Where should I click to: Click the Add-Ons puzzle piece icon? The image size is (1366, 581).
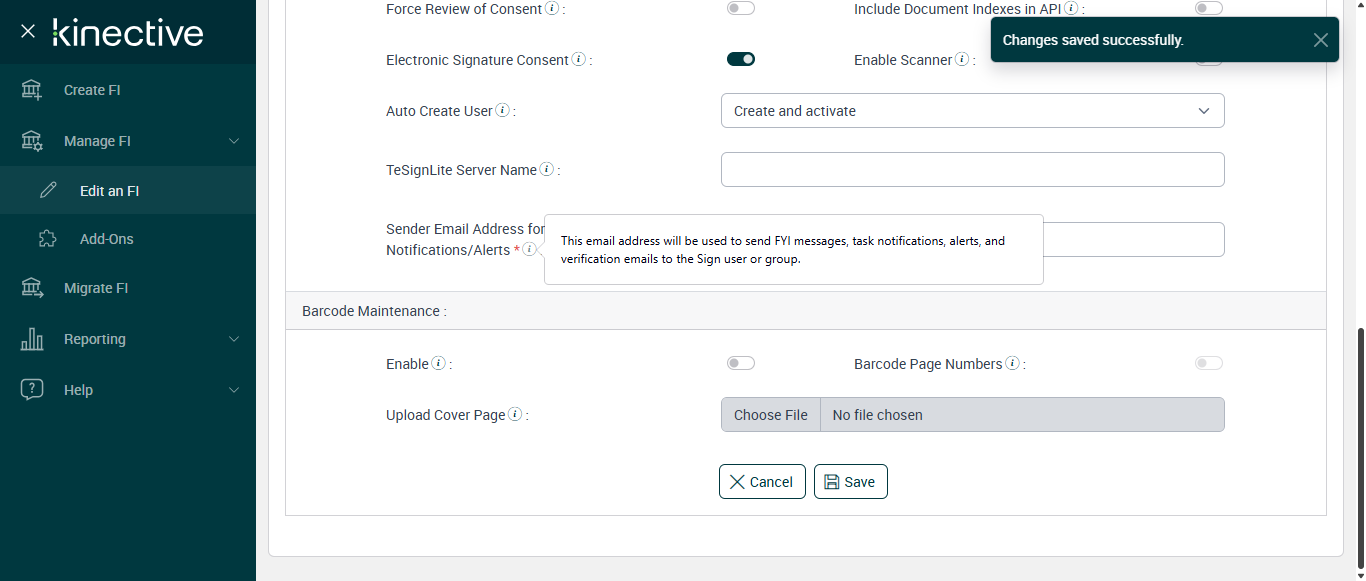click(48, 239)
